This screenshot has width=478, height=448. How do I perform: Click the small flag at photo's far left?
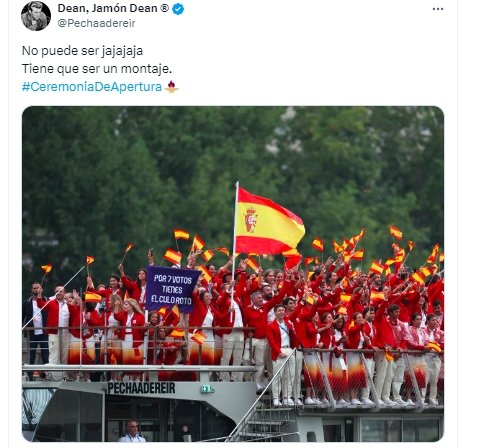tap(46, 269)
